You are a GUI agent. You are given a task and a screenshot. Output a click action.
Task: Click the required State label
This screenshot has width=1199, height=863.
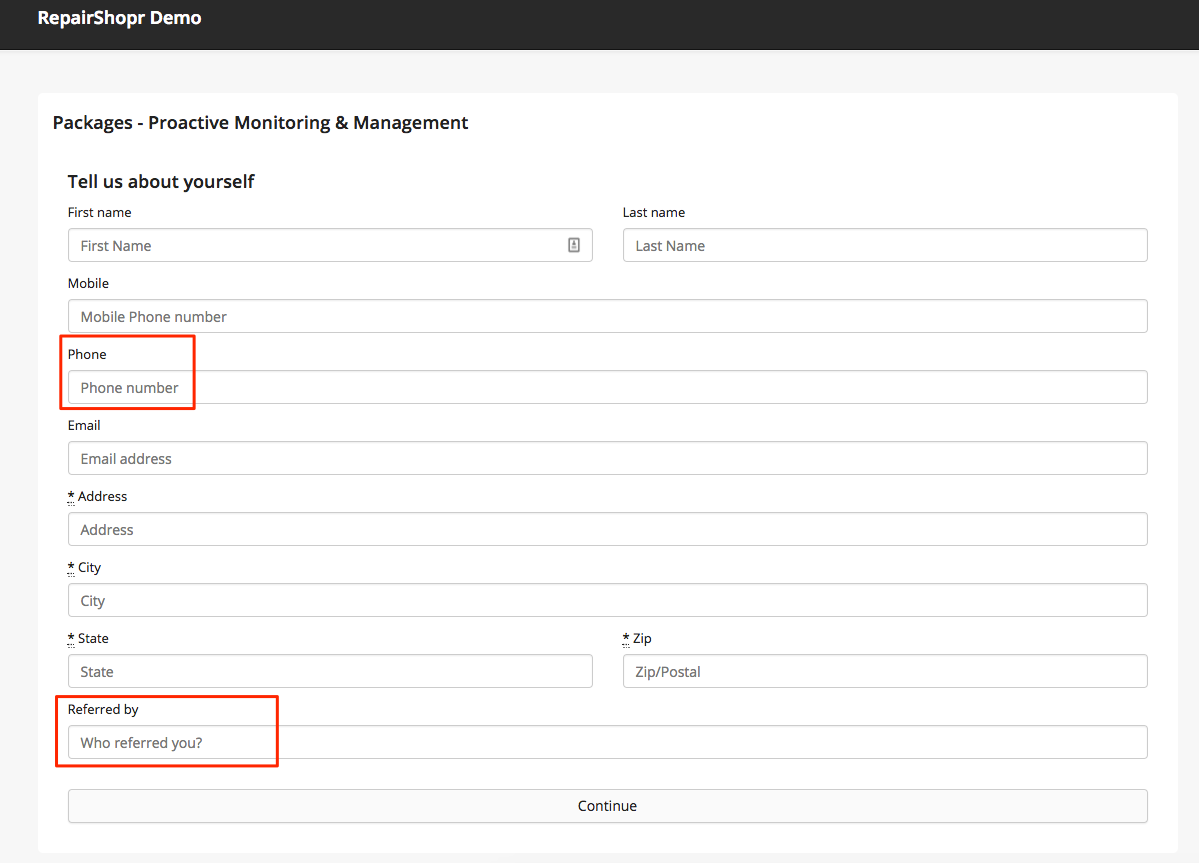pos(88,639)
